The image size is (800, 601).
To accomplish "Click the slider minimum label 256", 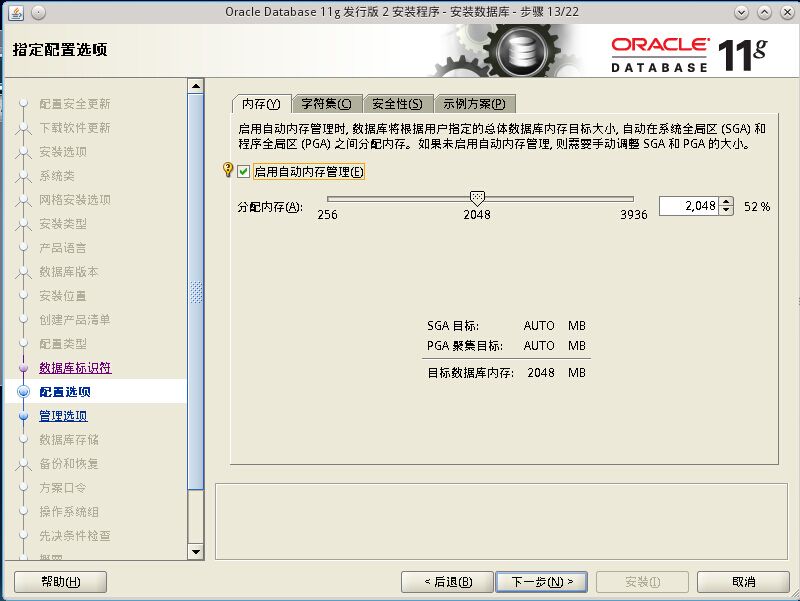I will [327, 215].
